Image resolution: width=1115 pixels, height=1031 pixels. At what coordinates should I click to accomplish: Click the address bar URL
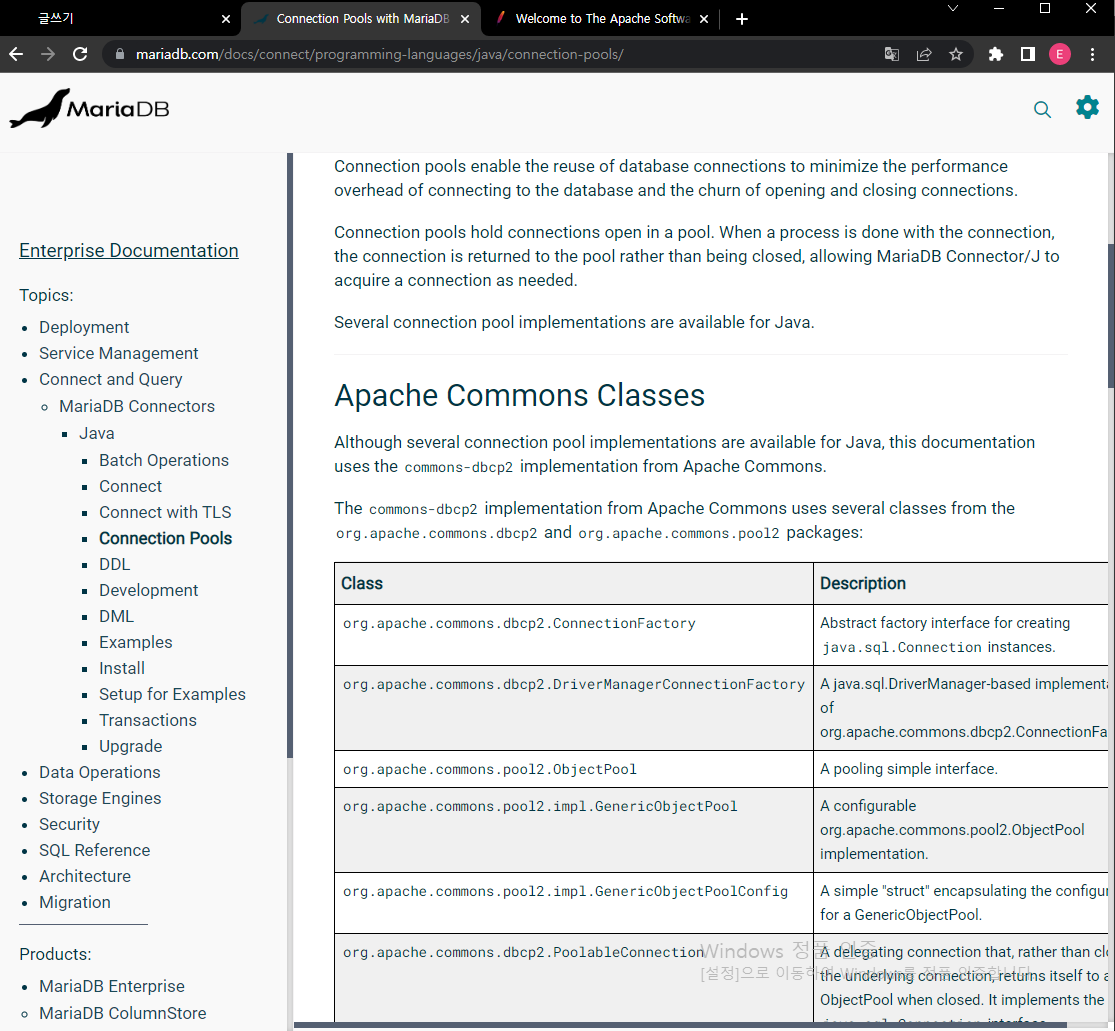[379, 54]
